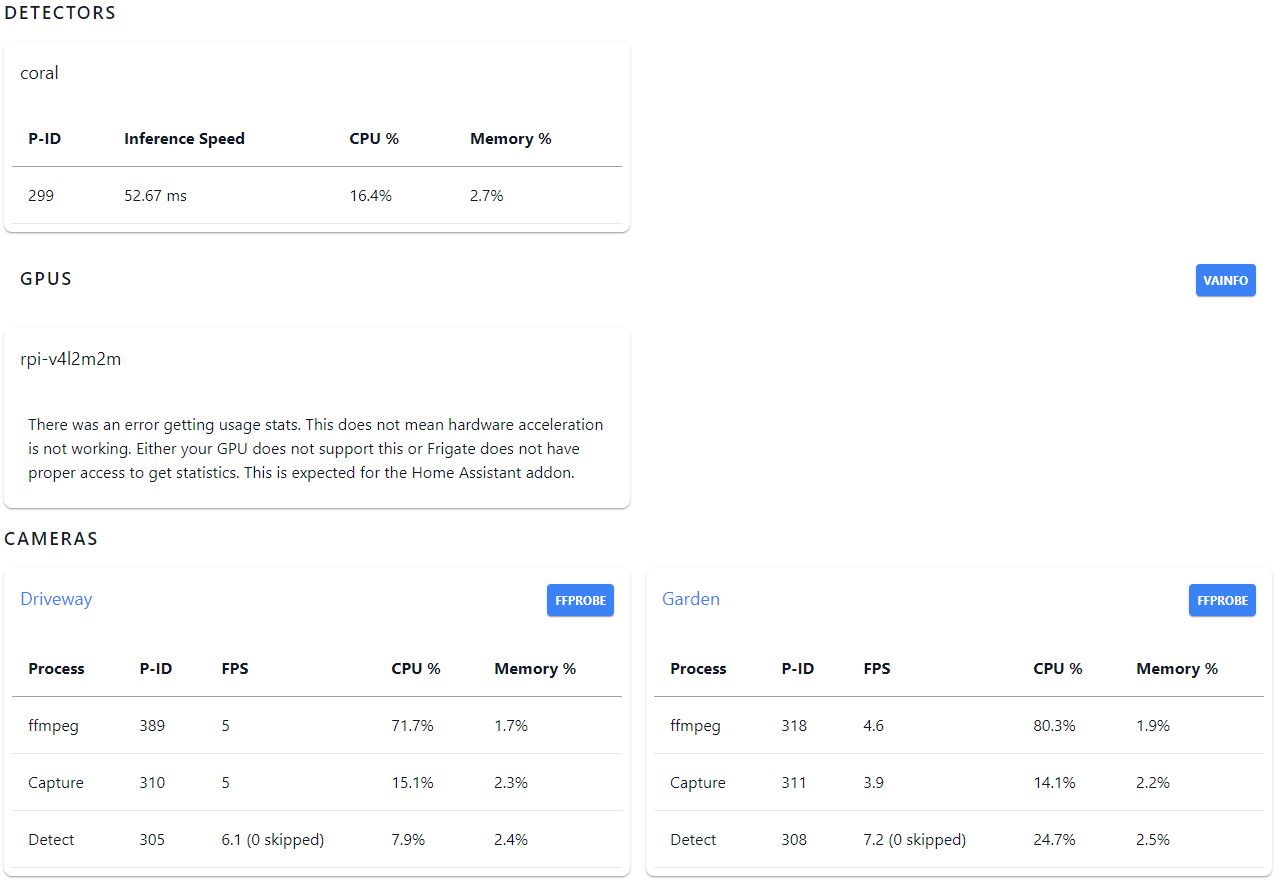Click the DETECTORS section header
Screen dimensions: 1280x883
[x=60, y=13]
